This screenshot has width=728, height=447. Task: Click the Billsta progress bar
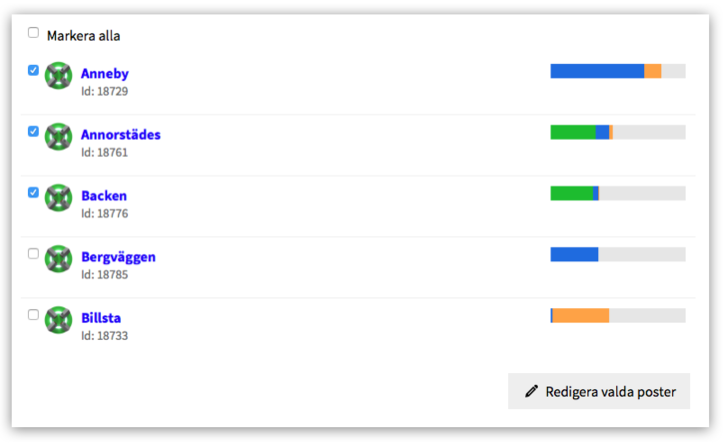(617, 315)
